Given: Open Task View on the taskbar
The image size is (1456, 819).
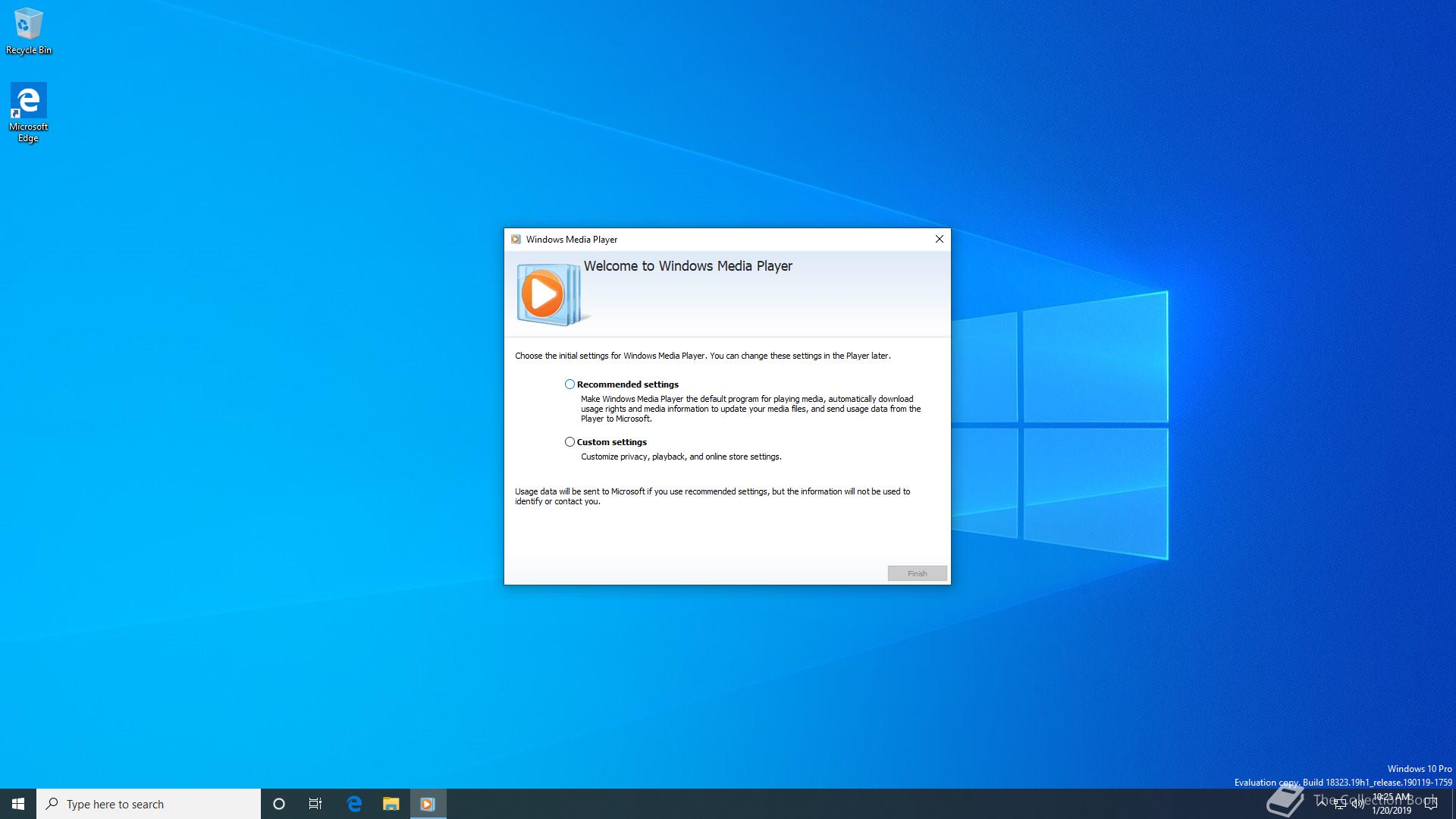Looking at the screenshot, I should tap(315, 804).
